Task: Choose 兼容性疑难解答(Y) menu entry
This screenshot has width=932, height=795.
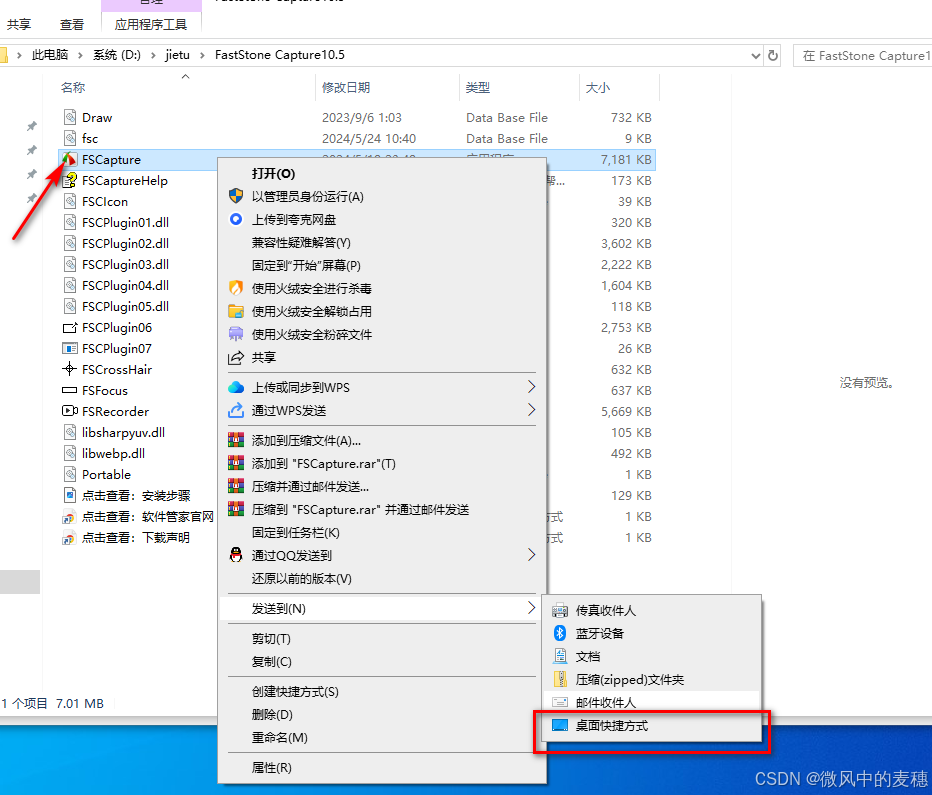Action: tap(382, 242)
